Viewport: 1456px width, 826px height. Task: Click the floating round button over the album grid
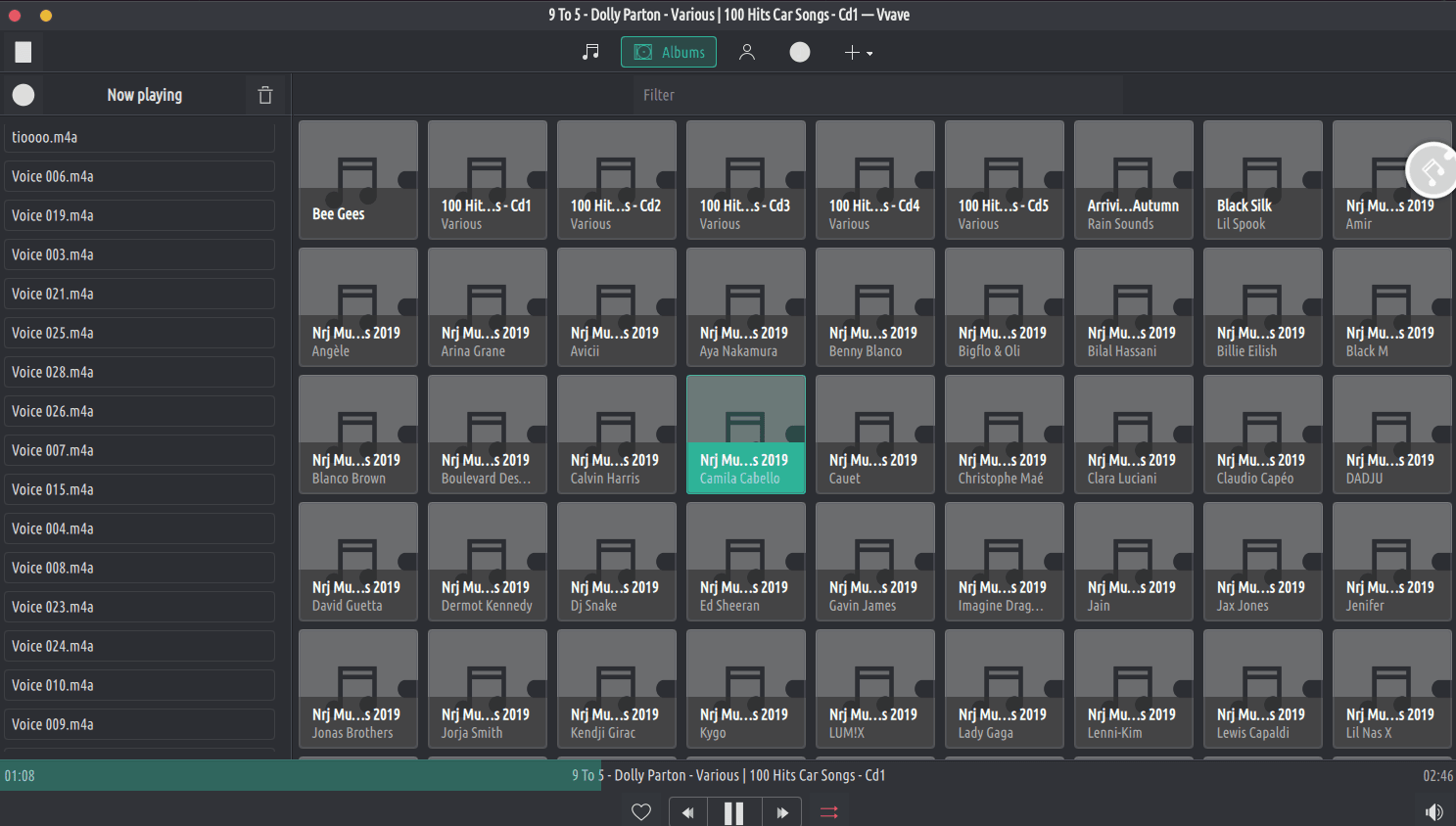(1432, 170)
